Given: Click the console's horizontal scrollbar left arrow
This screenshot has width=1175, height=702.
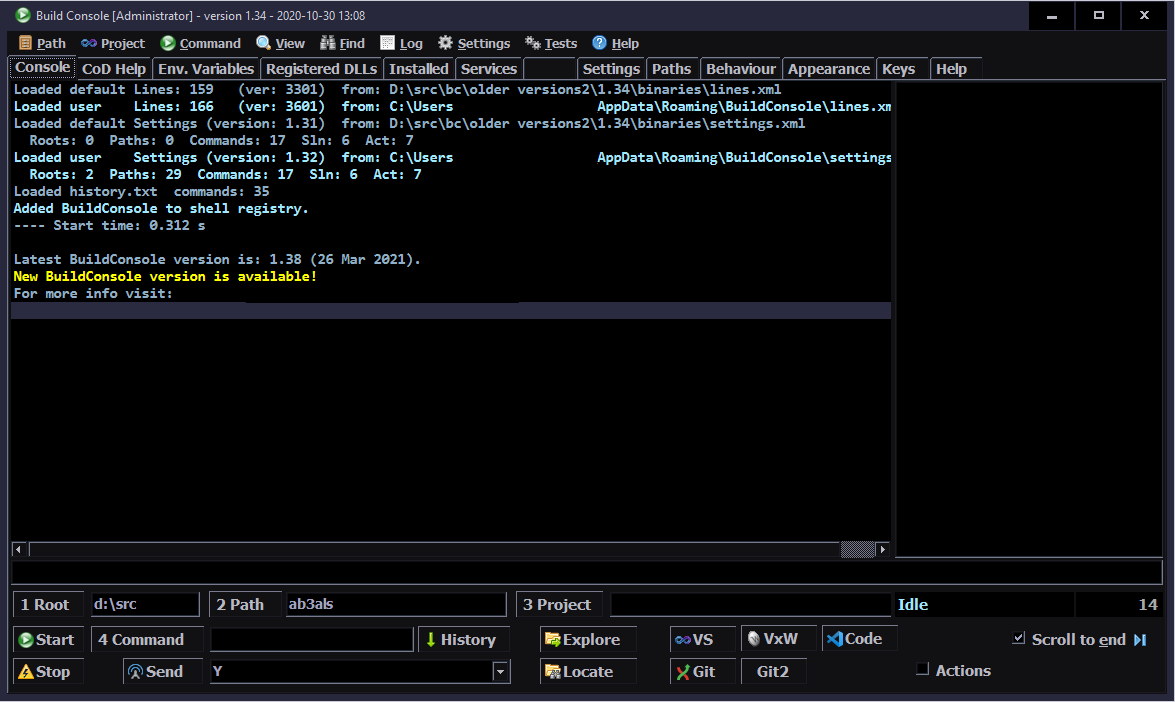Looking at the screenshot, I should tap(18, 549).
